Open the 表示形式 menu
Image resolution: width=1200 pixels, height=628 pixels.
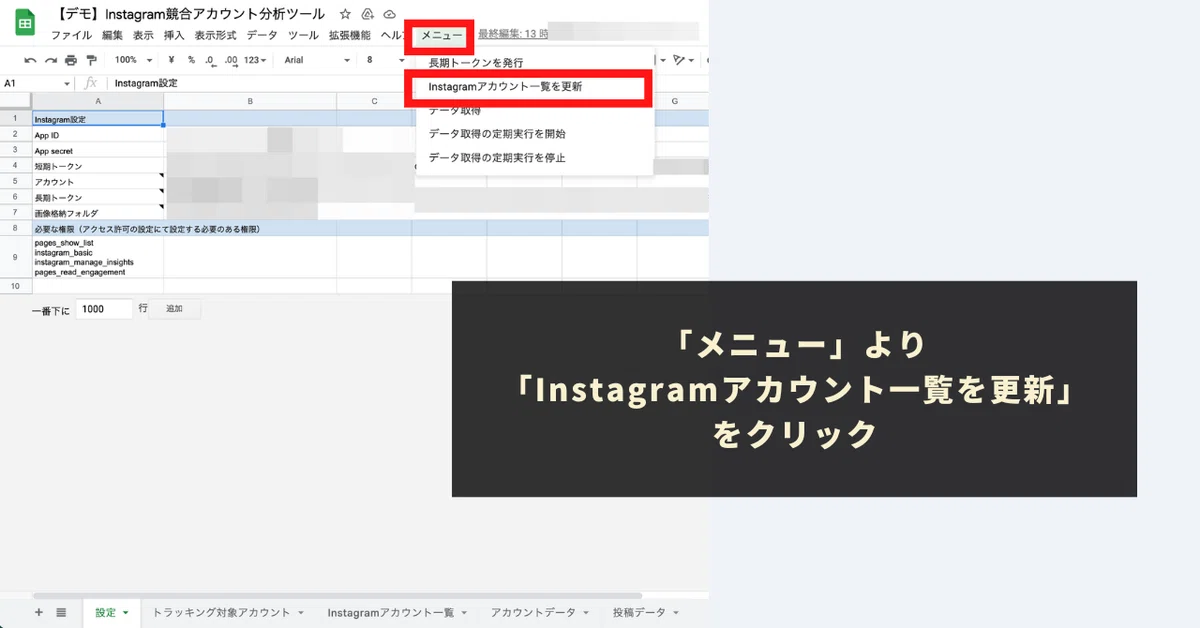pyautogui.click(x=215, y=35)
